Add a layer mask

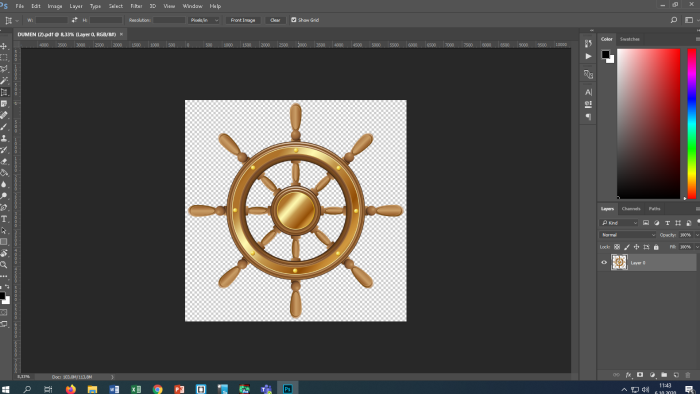640,375
